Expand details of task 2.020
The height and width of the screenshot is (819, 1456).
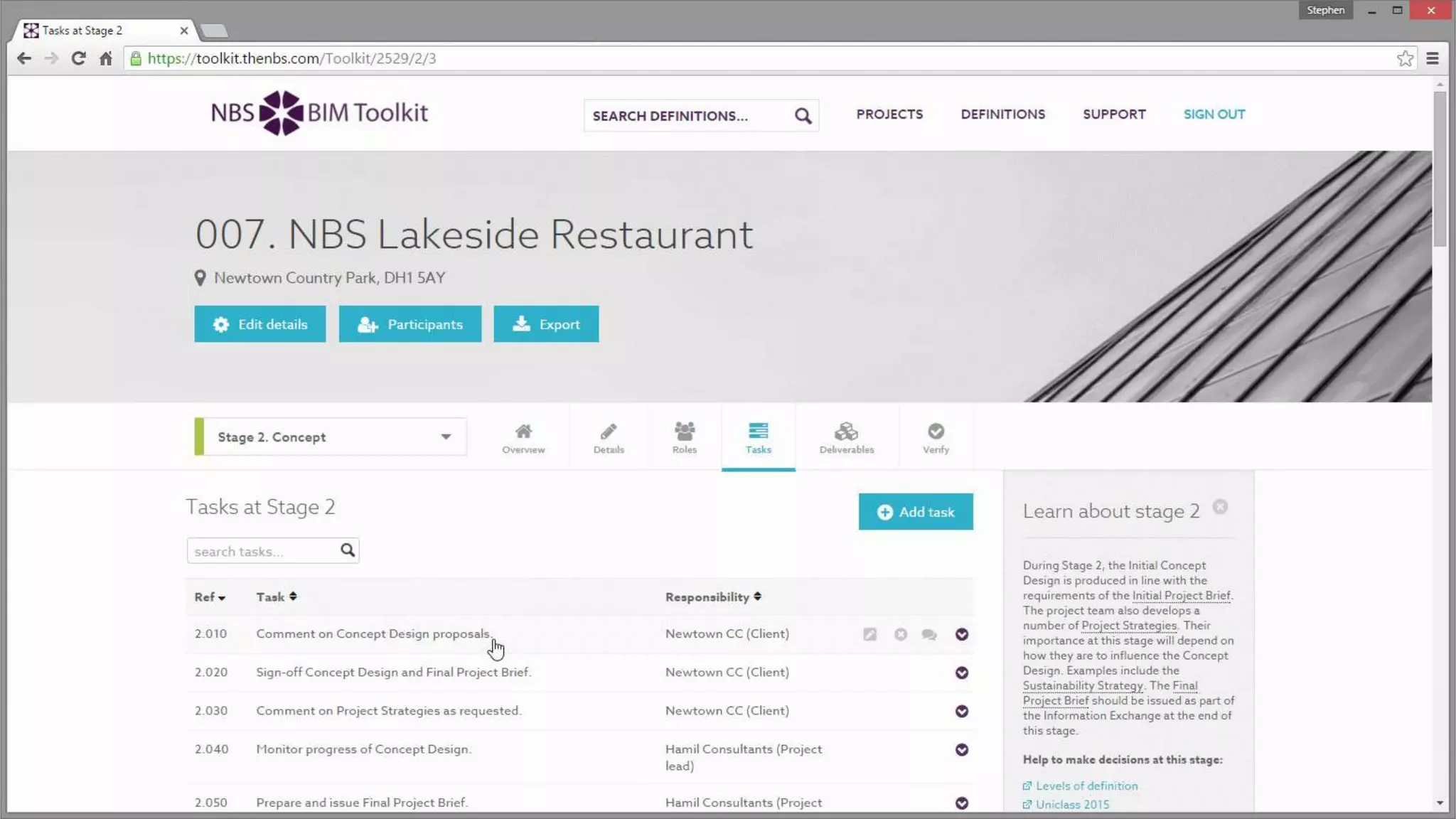pos(962,673)
